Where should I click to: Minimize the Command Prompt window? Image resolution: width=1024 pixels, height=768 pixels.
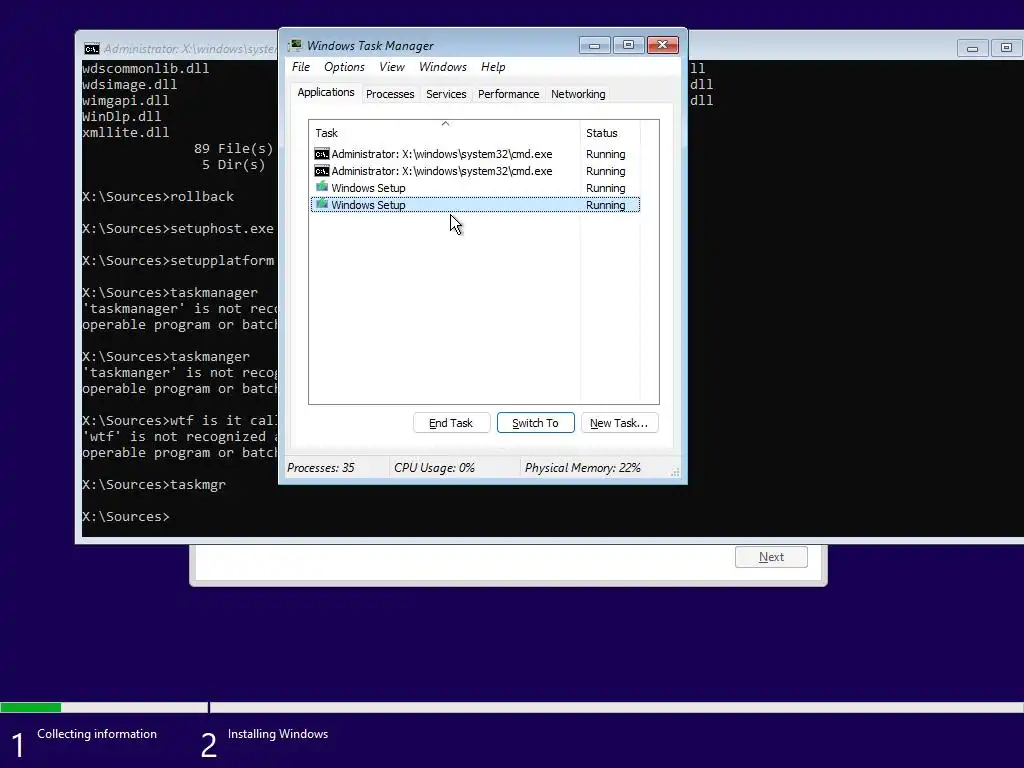(x=972, y=48)
